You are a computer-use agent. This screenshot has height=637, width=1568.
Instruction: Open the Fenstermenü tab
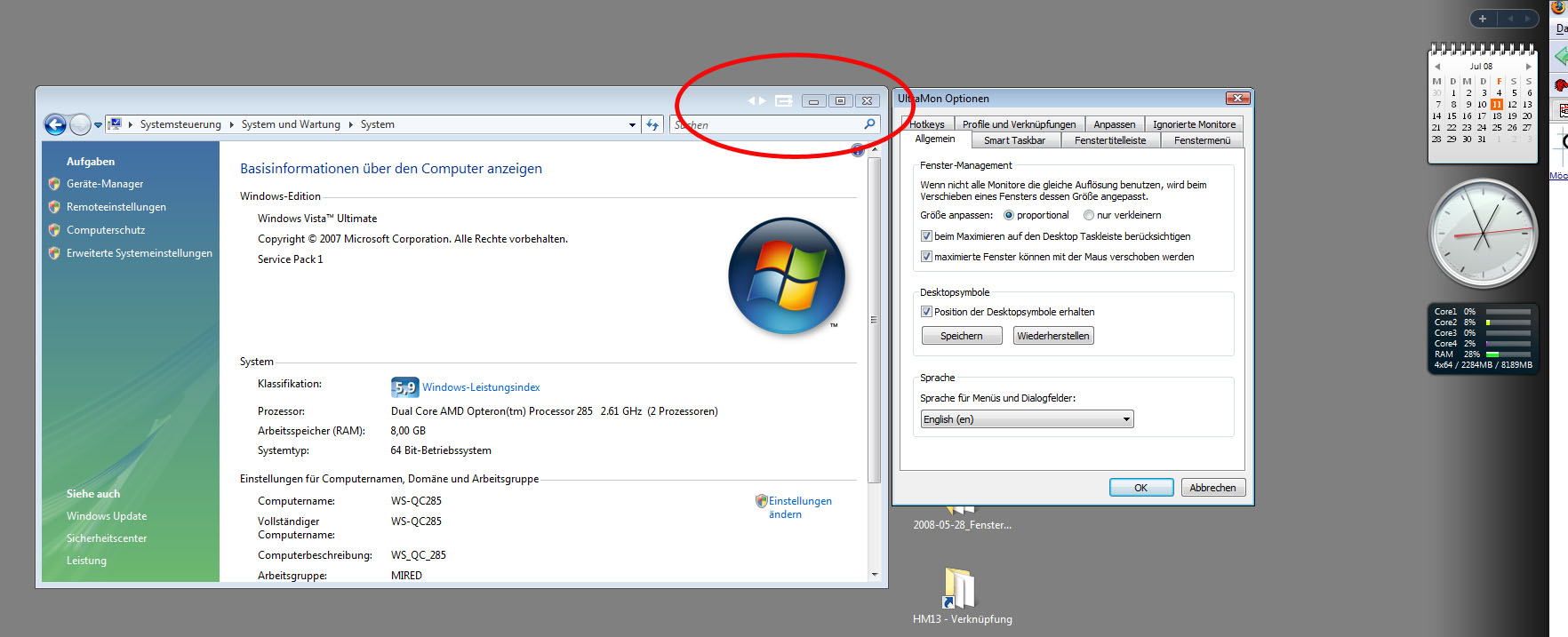[1202, 140]
